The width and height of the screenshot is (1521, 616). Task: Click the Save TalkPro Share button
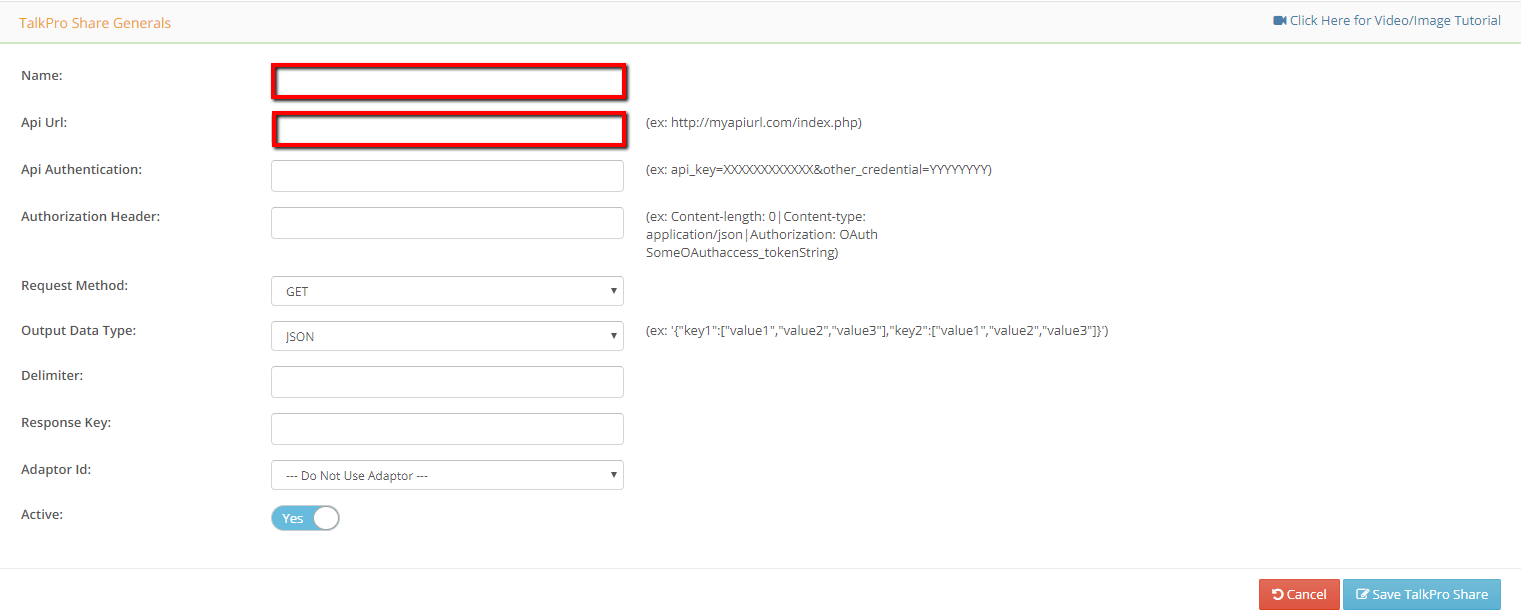click(x=1421, y=594)
